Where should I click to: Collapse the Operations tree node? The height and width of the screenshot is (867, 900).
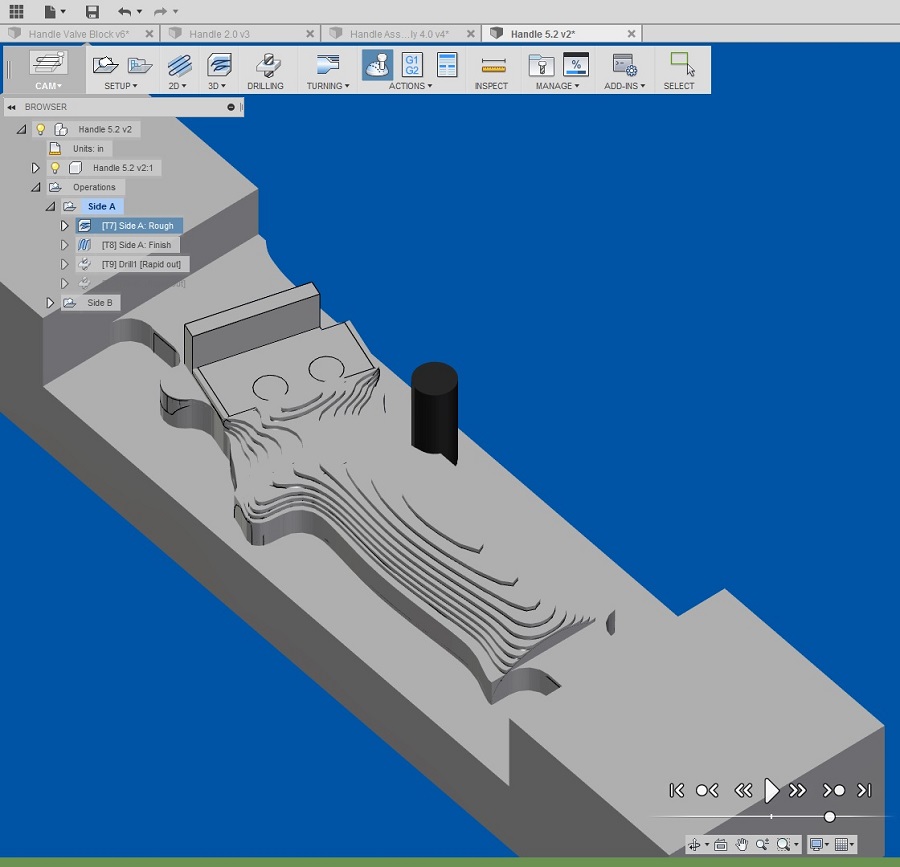36,187
